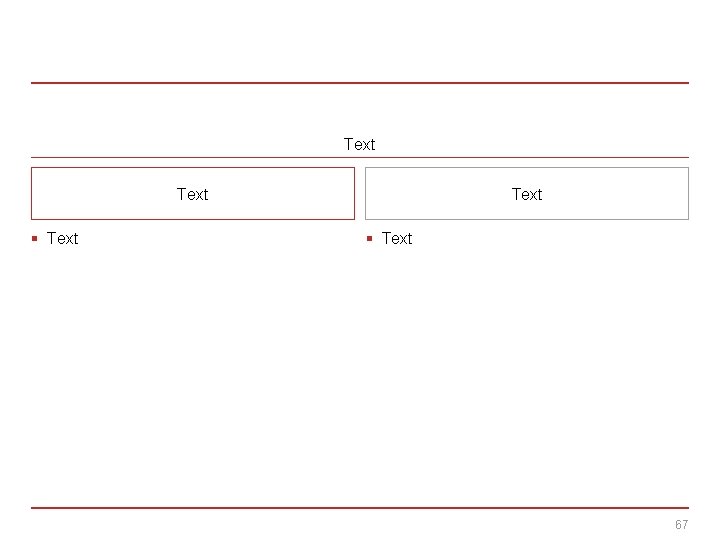Click the left column bullet "Text"
Image resolution: width=720 pixels, height=540 pixels.
[x=62, y=238]
